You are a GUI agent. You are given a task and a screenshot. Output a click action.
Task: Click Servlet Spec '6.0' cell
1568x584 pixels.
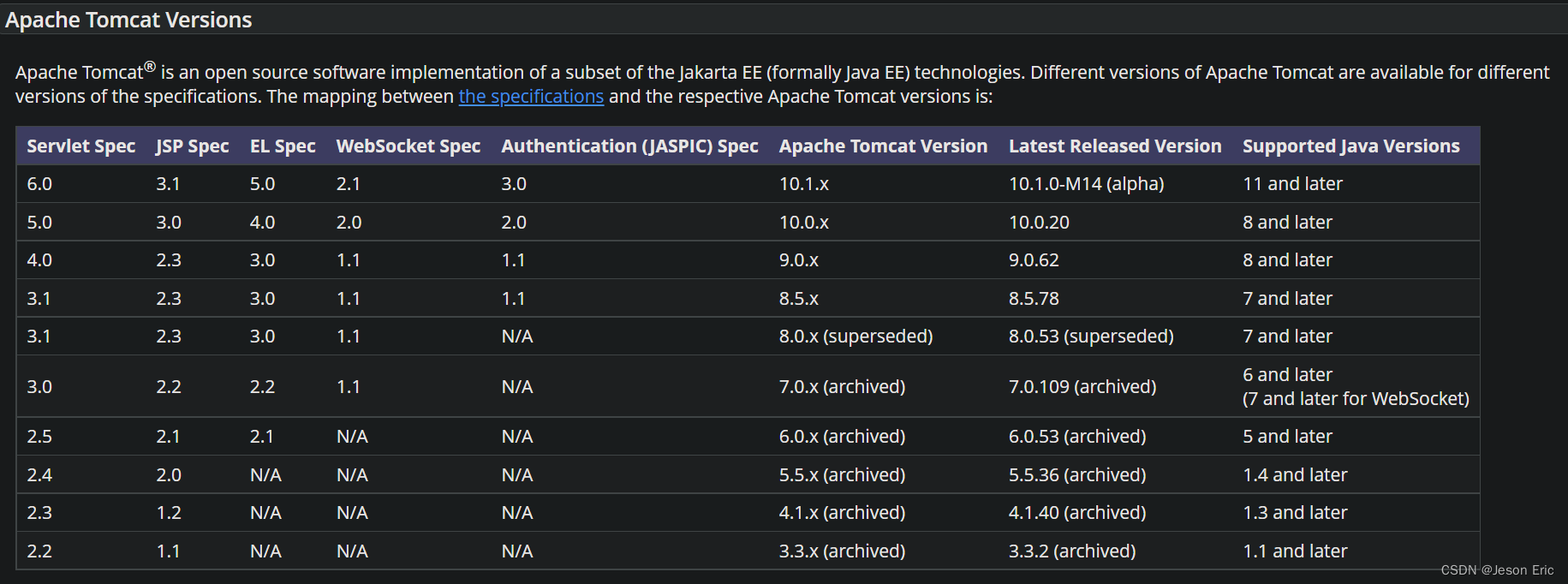point(39,184)
